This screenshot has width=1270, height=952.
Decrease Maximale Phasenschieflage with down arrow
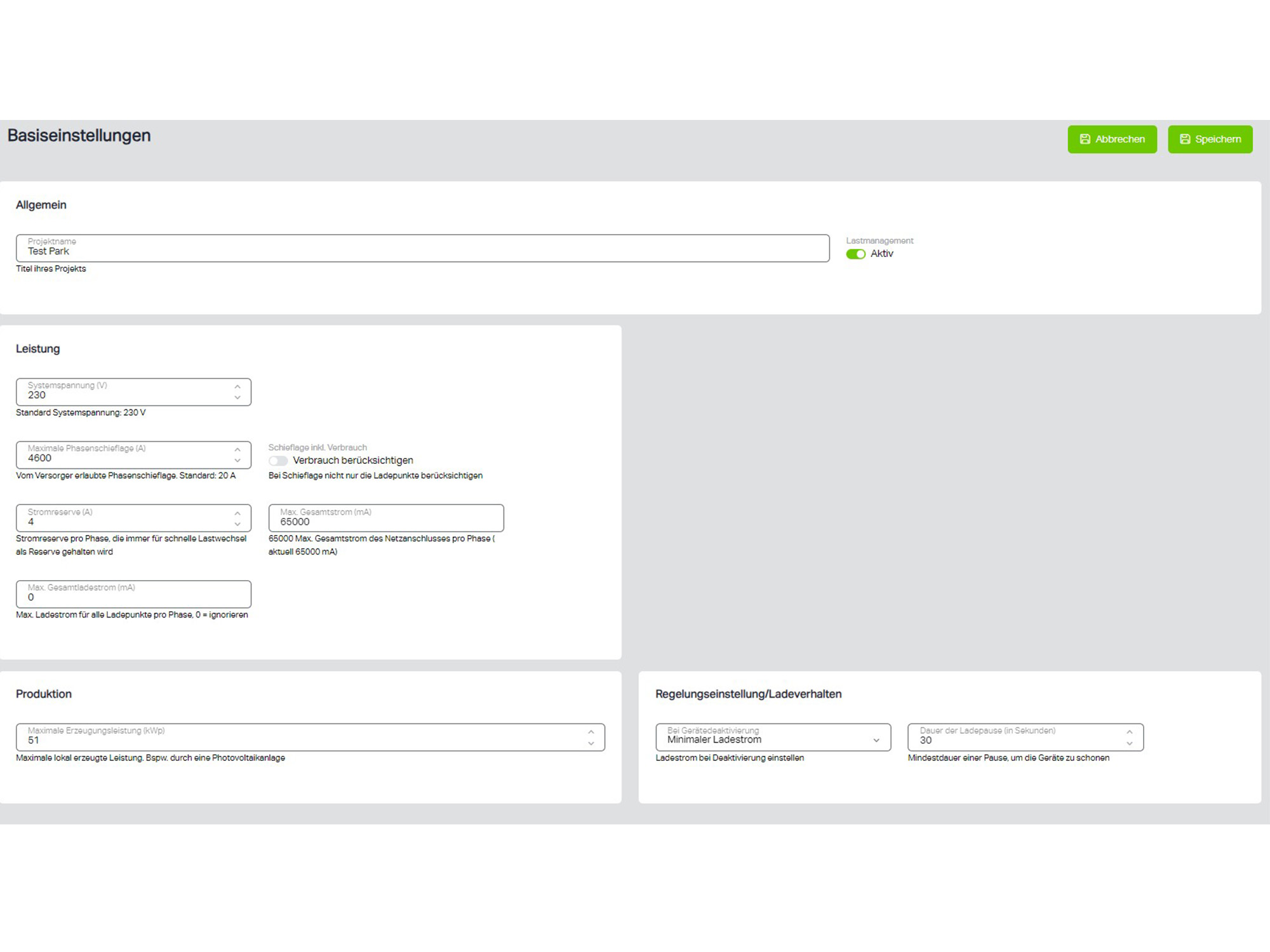point(237,461)
